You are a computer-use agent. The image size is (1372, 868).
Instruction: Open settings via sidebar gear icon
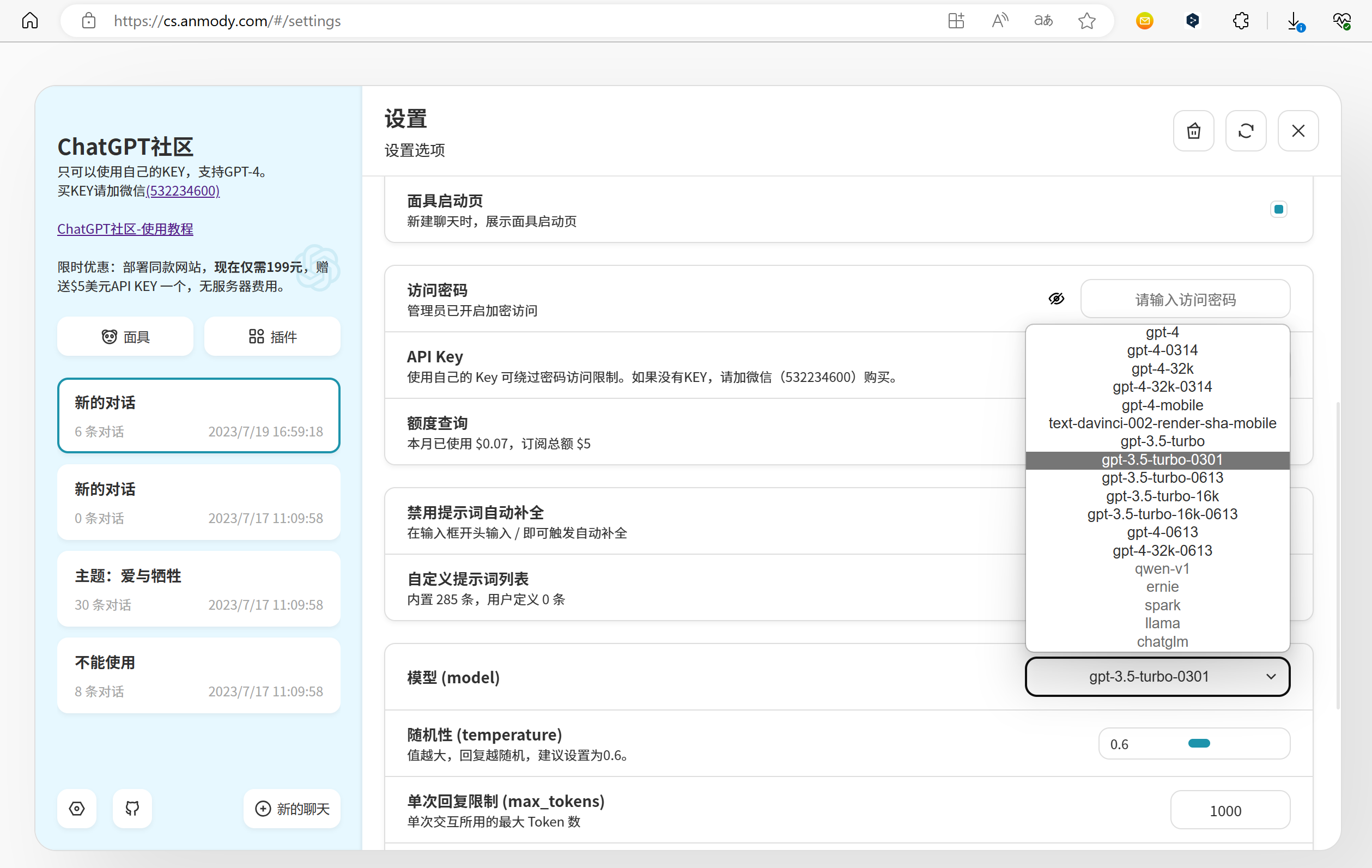(x=77, y=808)
